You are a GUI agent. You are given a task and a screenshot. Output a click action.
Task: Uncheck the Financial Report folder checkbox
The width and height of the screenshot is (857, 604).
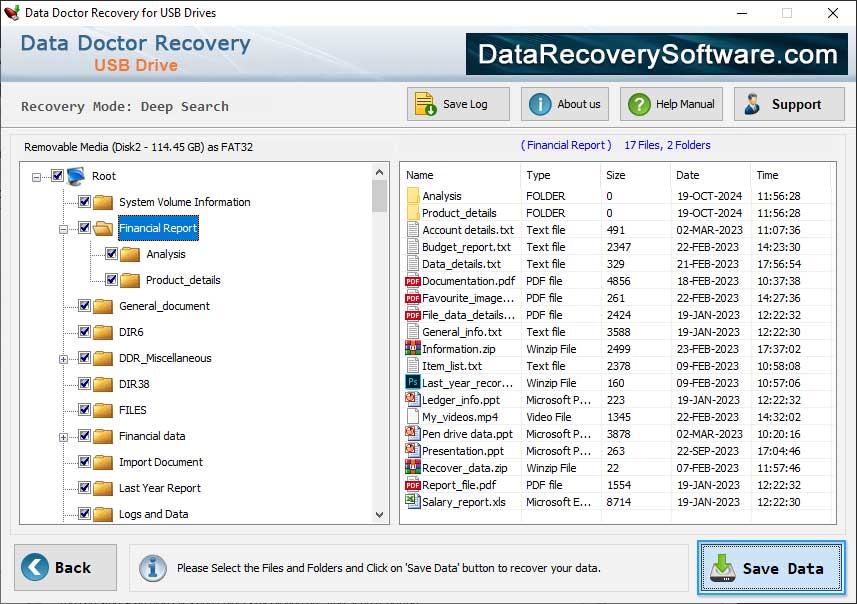pyautogui.click(x=84, y=228)
